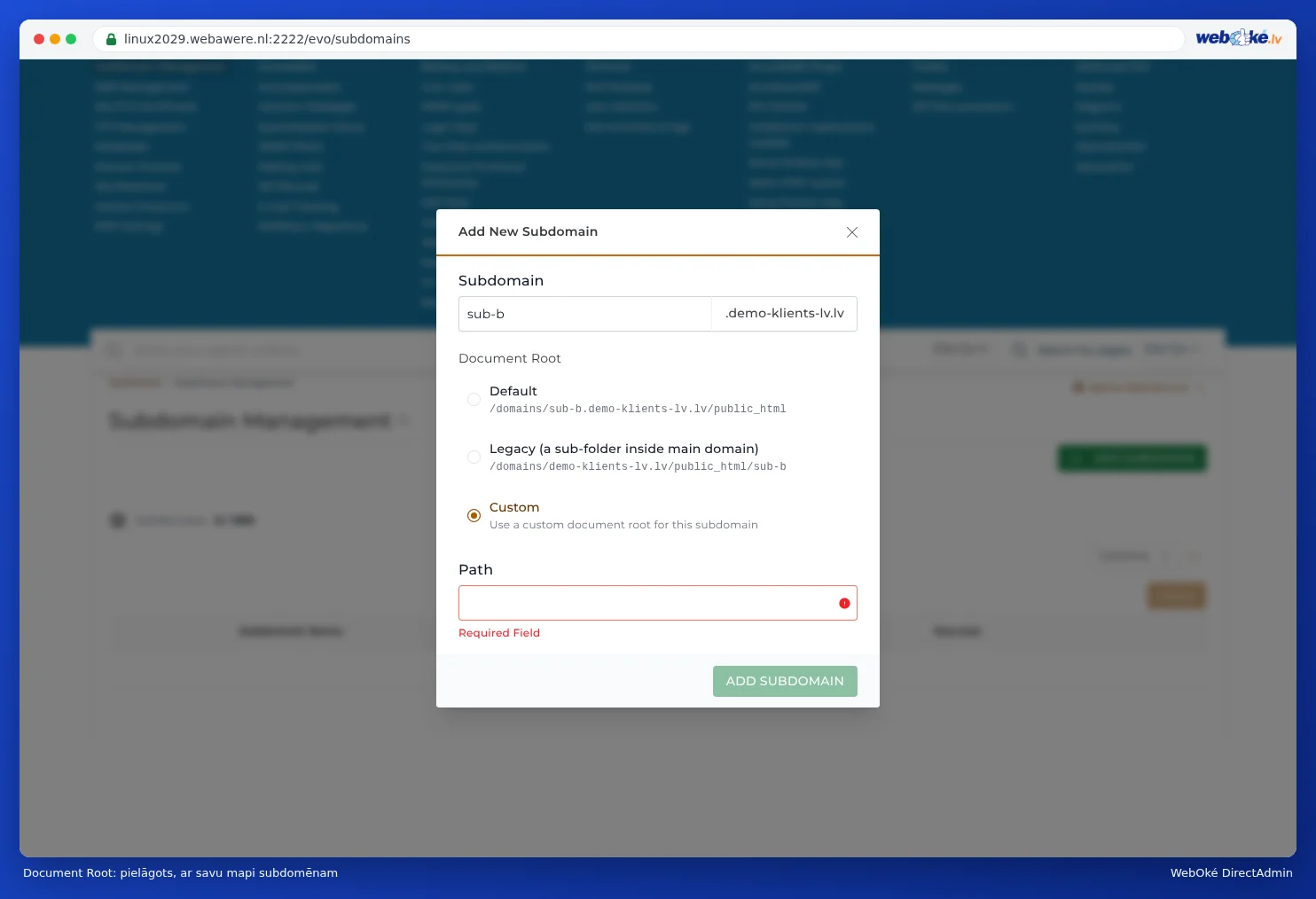Select the Legacy sub-folder document root option
Viewport: 1316px width, 899px height.
(474, 457)
